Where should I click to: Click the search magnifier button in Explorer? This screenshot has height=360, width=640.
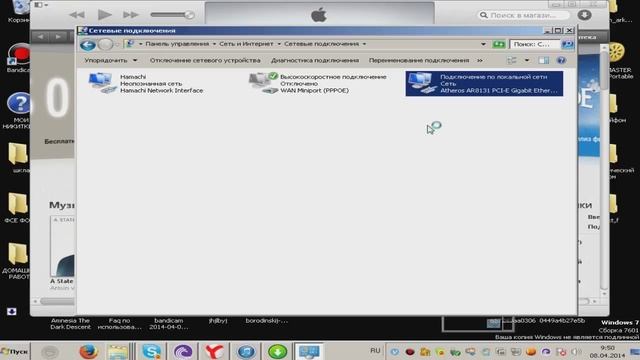click(x=567, y=44)
